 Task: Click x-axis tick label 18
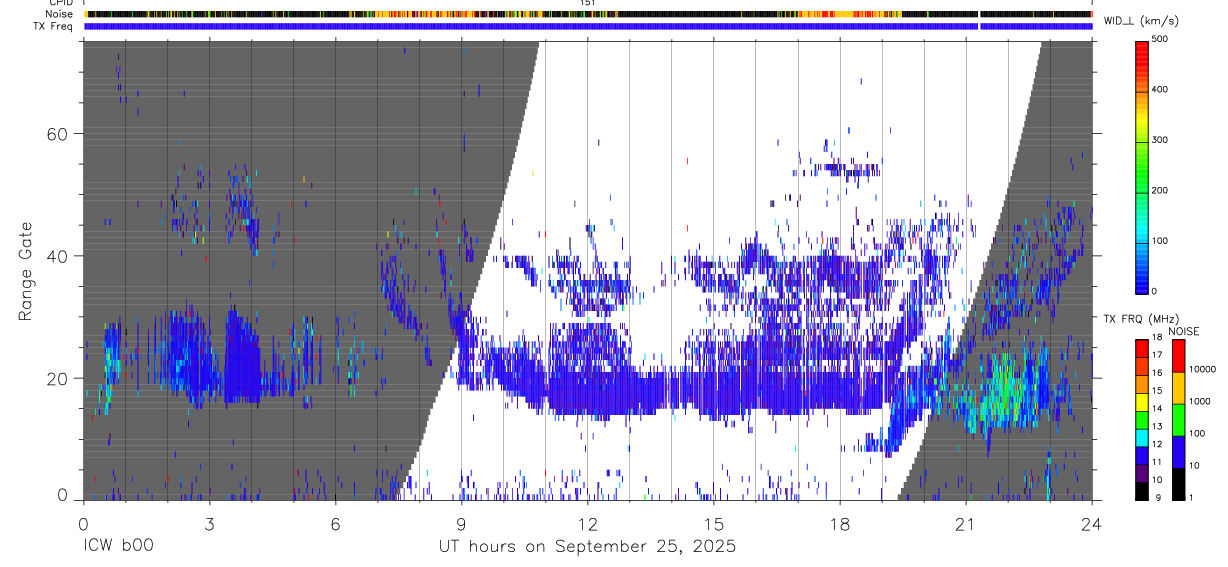coord(840,523)
